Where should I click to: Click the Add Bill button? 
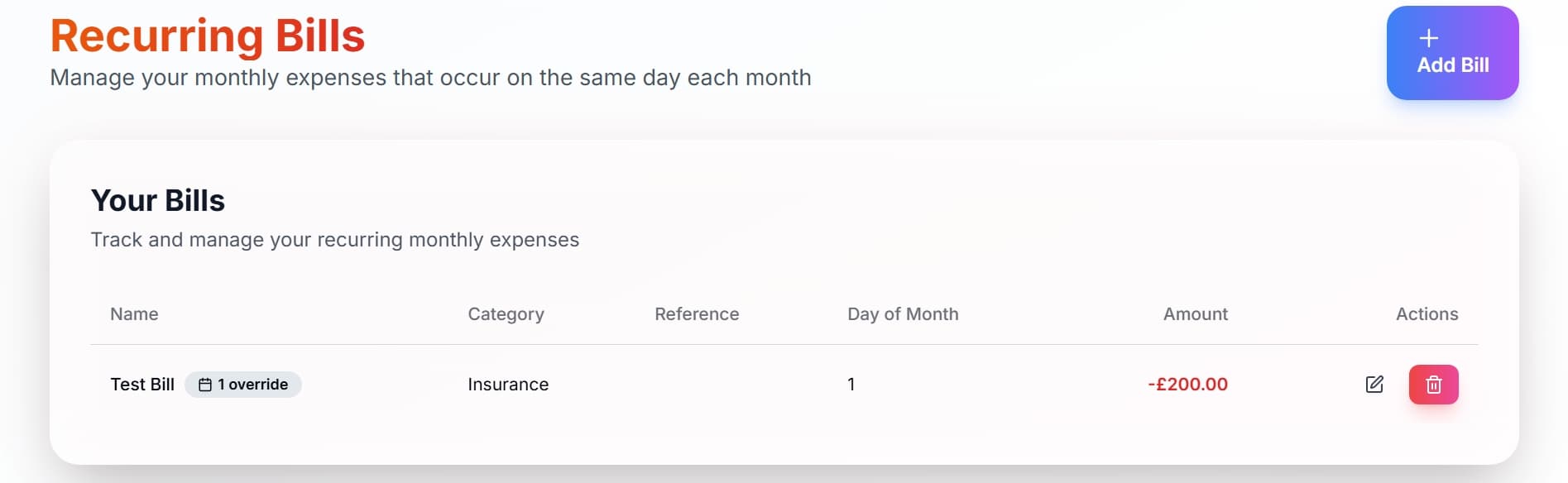pyautogui.click(x=1452, y=53)
